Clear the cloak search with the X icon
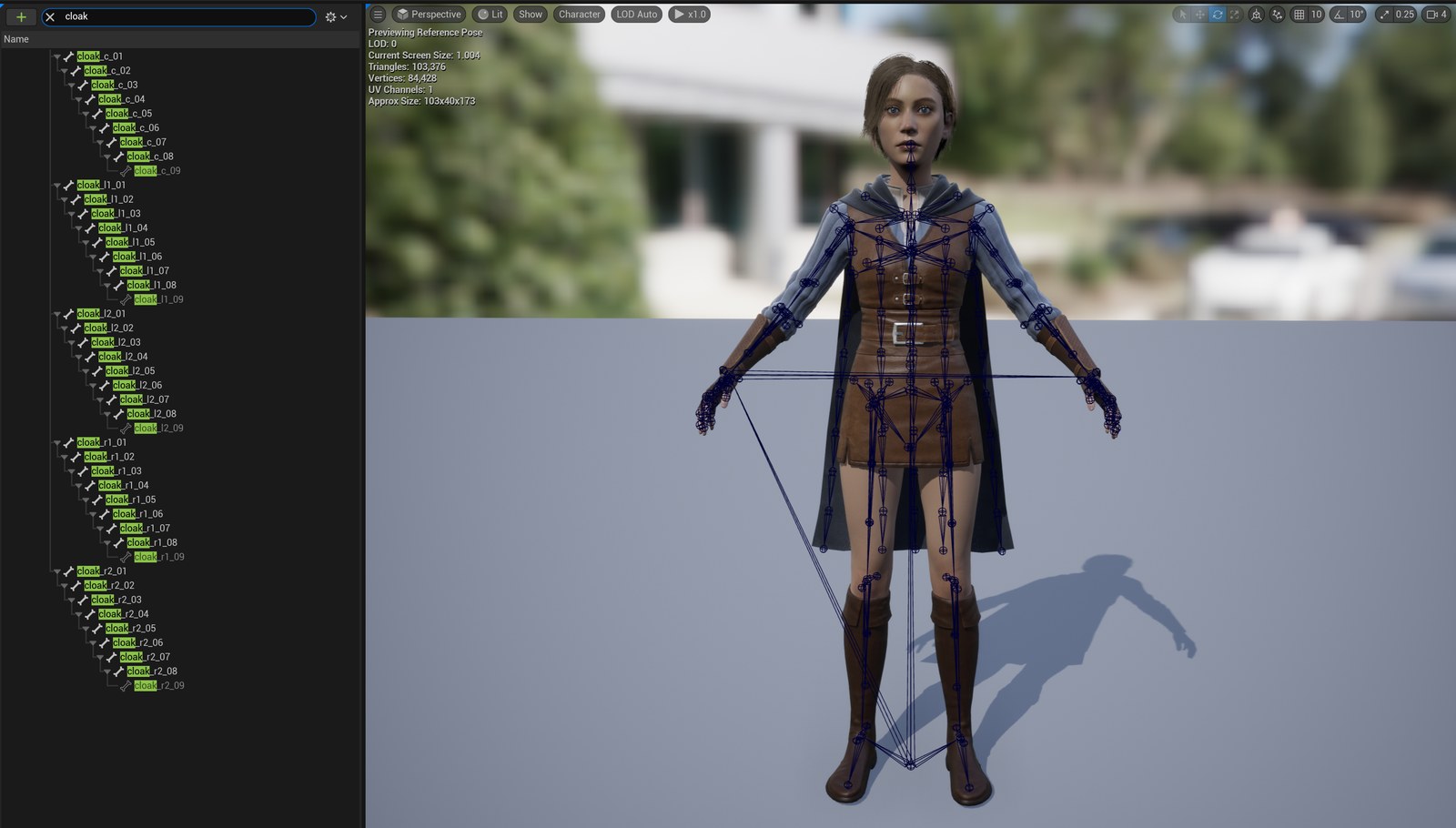This screenshot has width=1456, height=828. tap(50, 16)
